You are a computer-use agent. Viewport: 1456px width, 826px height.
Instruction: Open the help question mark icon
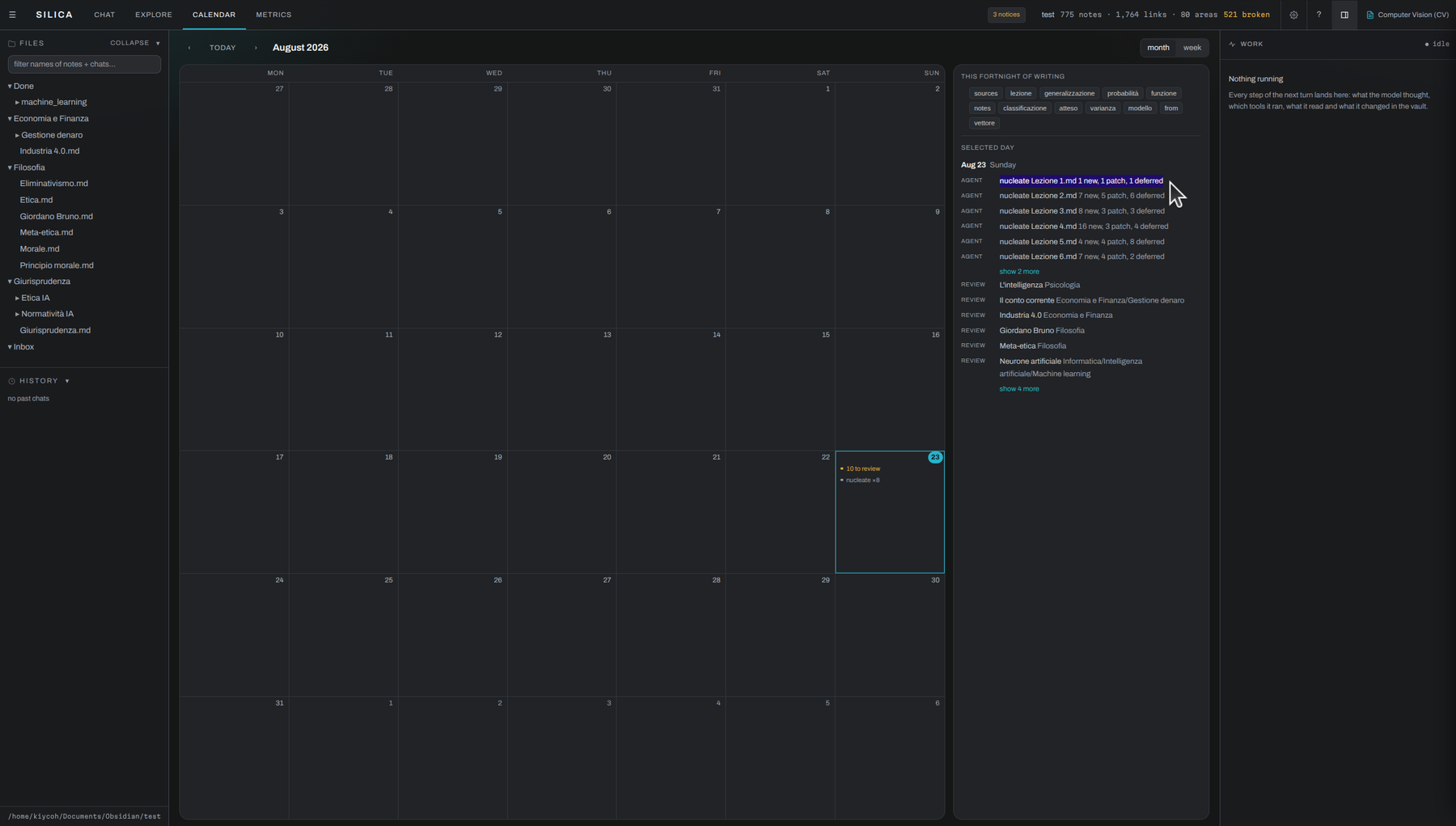click(1318, 15)
